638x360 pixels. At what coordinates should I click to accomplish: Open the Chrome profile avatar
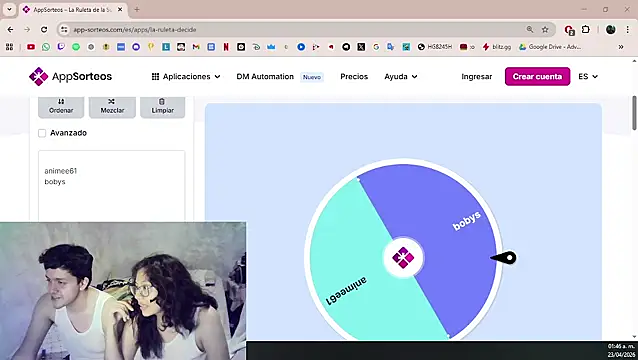(x=610, y=29)
